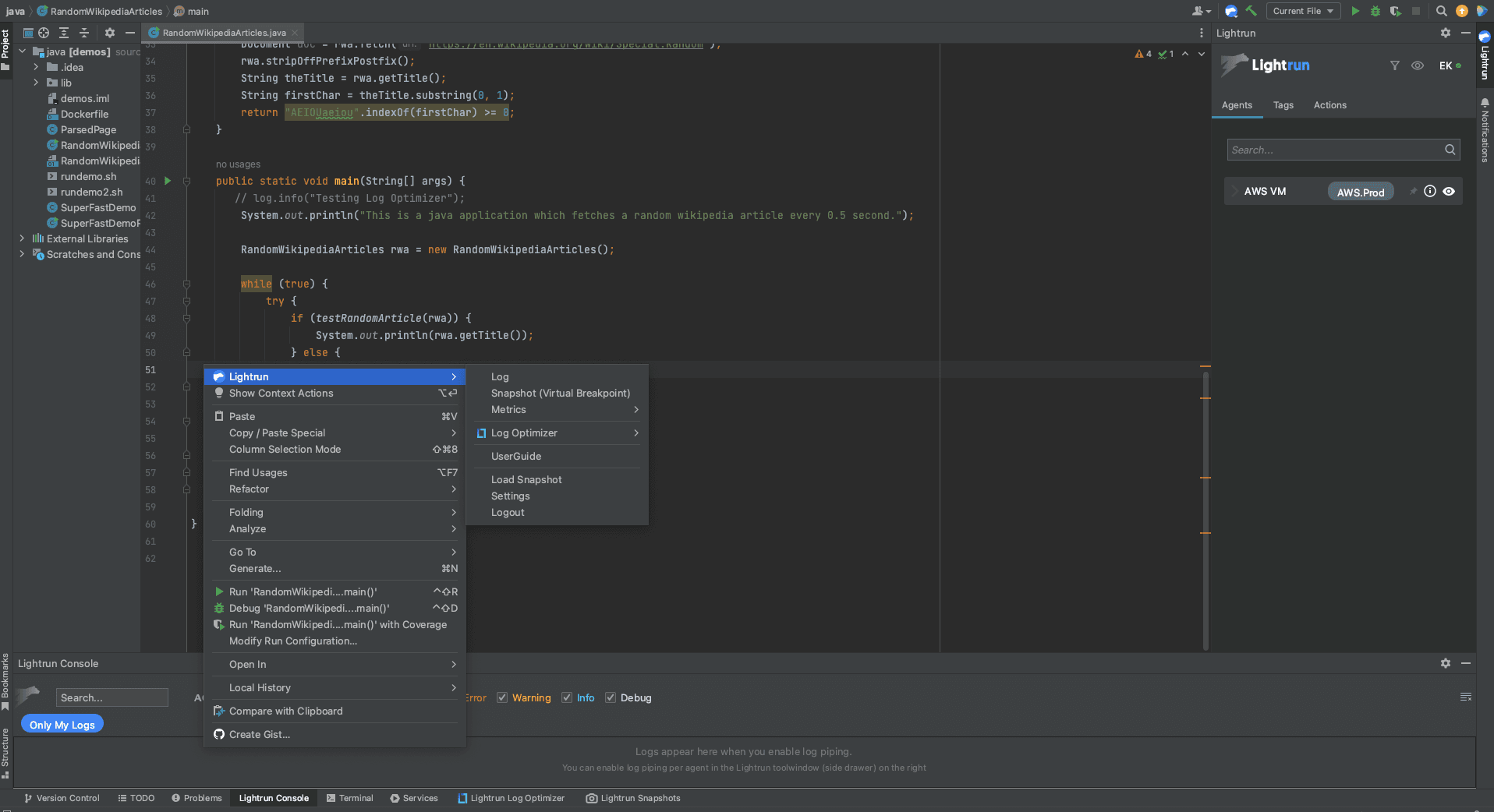Go to next highlighted error arrow
The height and width of the screenshot is (812, 1494).
click(x=1202, y=54)
